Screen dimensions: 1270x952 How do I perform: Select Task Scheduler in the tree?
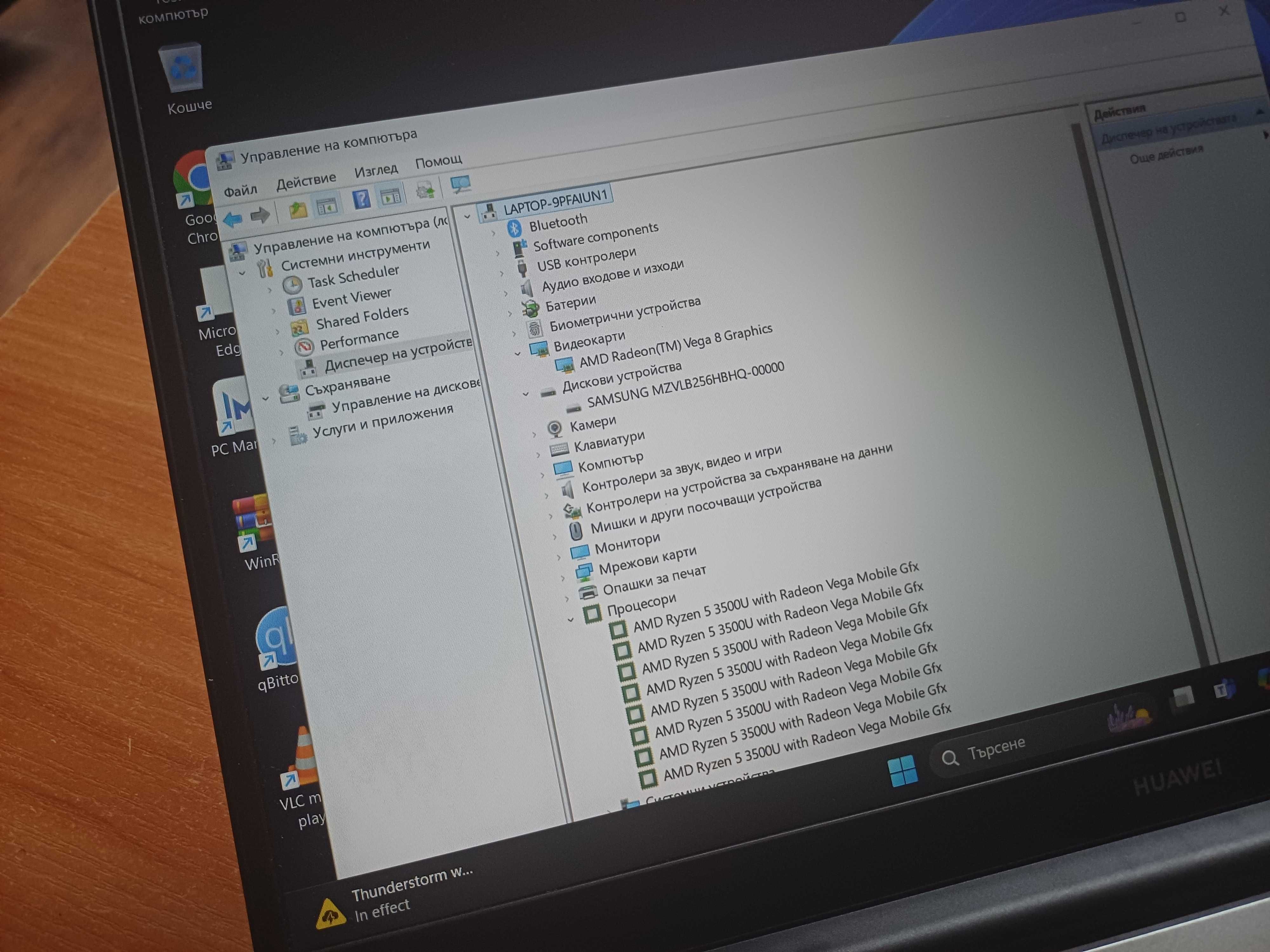click(x=352, y=277)
